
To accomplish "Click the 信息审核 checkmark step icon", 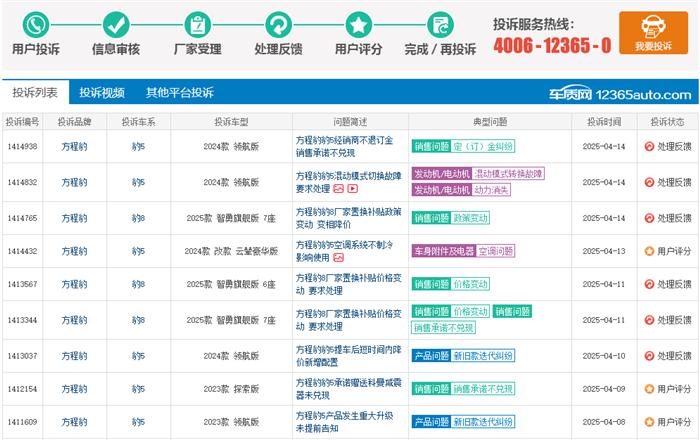I will (116, 25).
